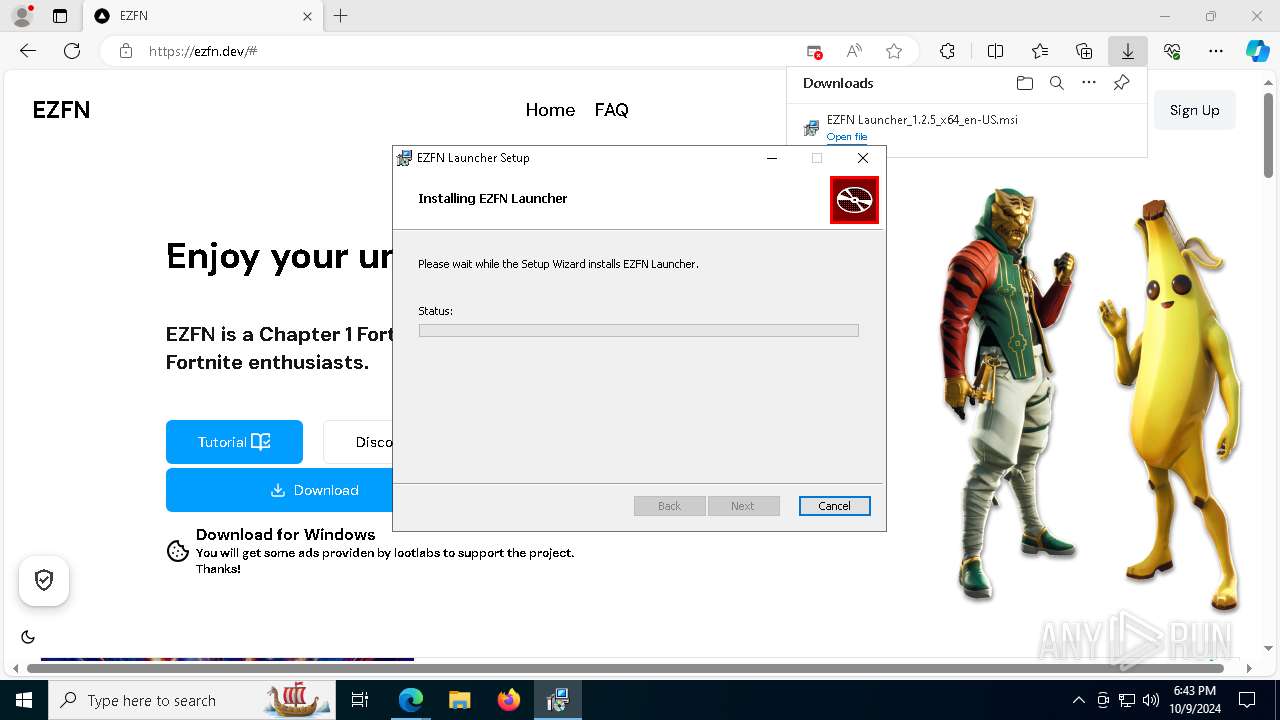
Task: Open more options in Downloads panel
Action: 1089,83
